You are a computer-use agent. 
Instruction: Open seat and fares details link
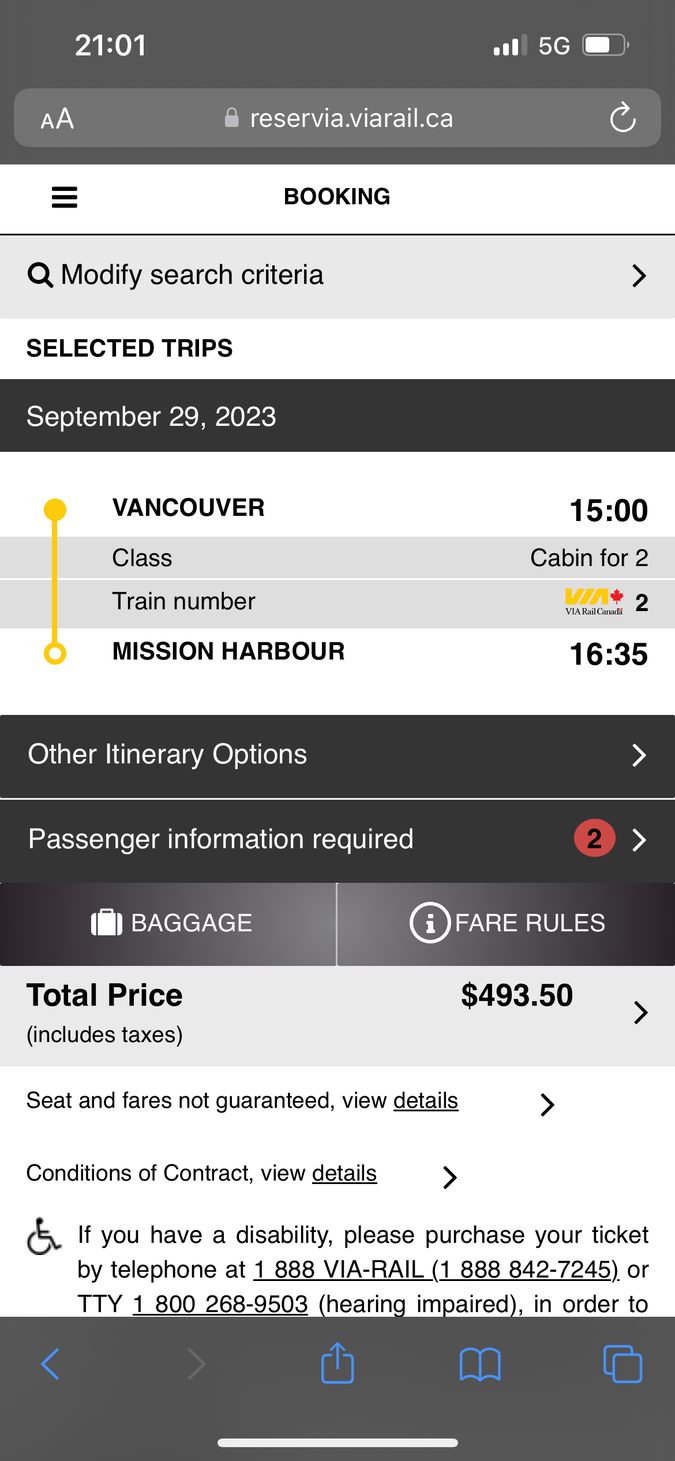pos(425,1101)
